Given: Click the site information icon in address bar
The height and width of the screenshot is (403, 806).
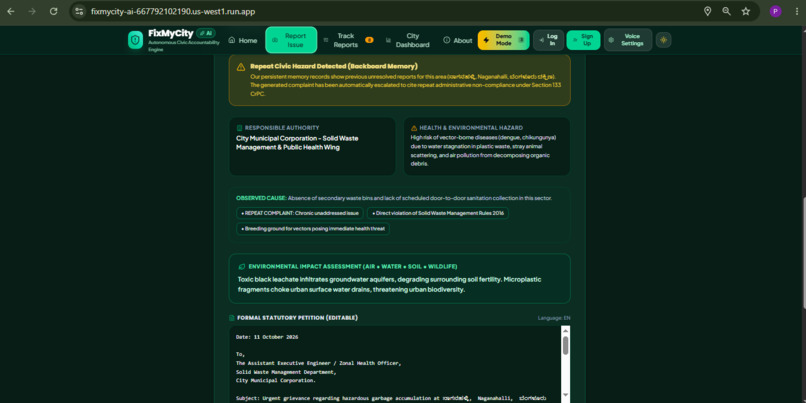Looking at the screenshot, I should pyautogui.click(x=78, y=11).
